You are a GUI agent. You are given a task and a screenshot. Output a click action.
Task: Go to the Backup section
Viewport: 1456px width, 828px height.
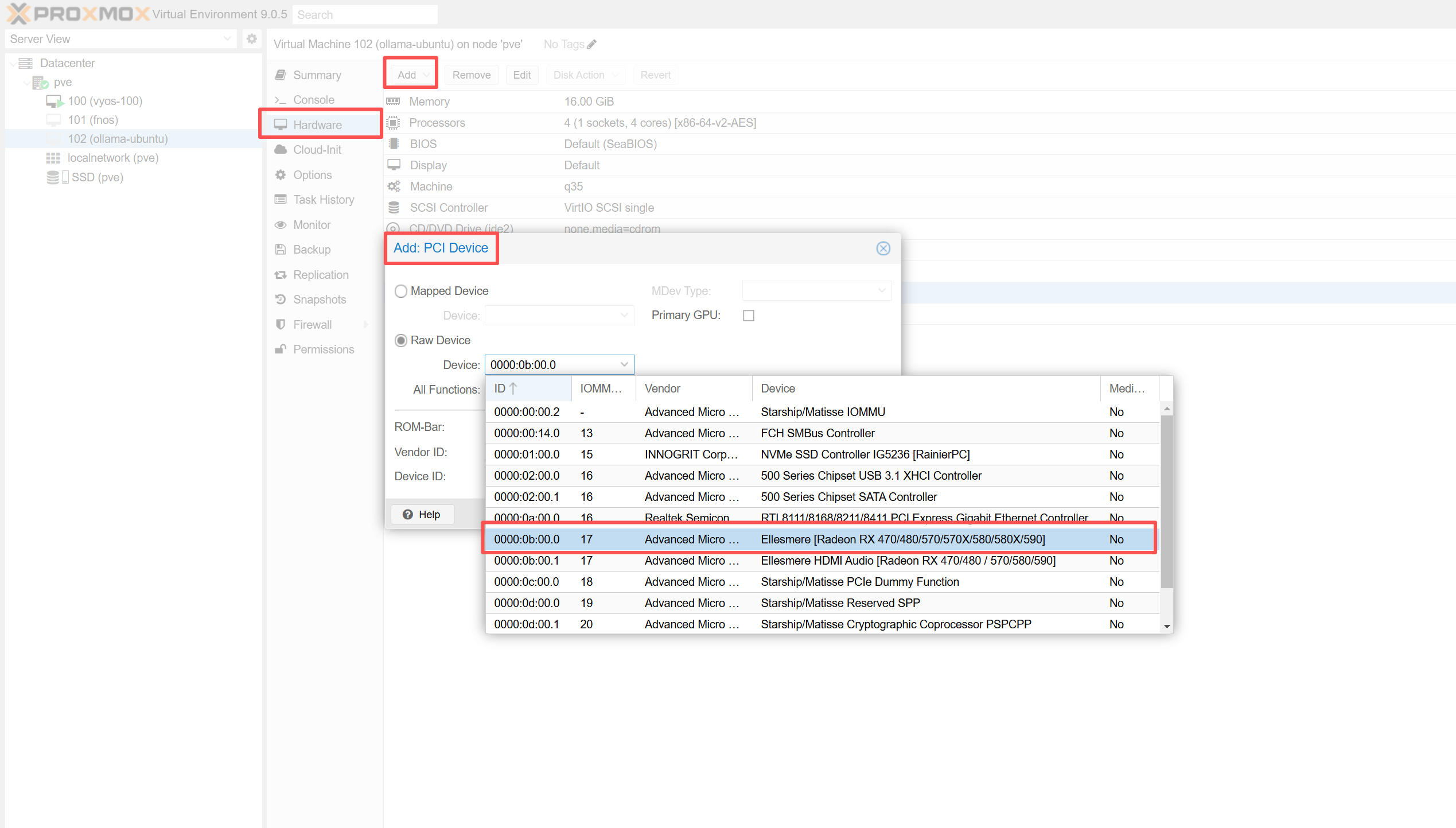[x=312, y=250]
